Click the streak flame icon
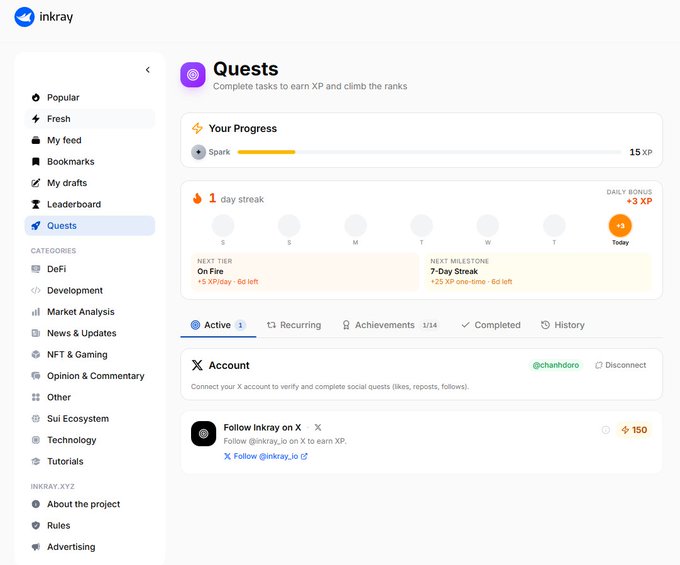The height and width of the screenshot is (565, 680). pyautogui.click(x=197, y=199)
